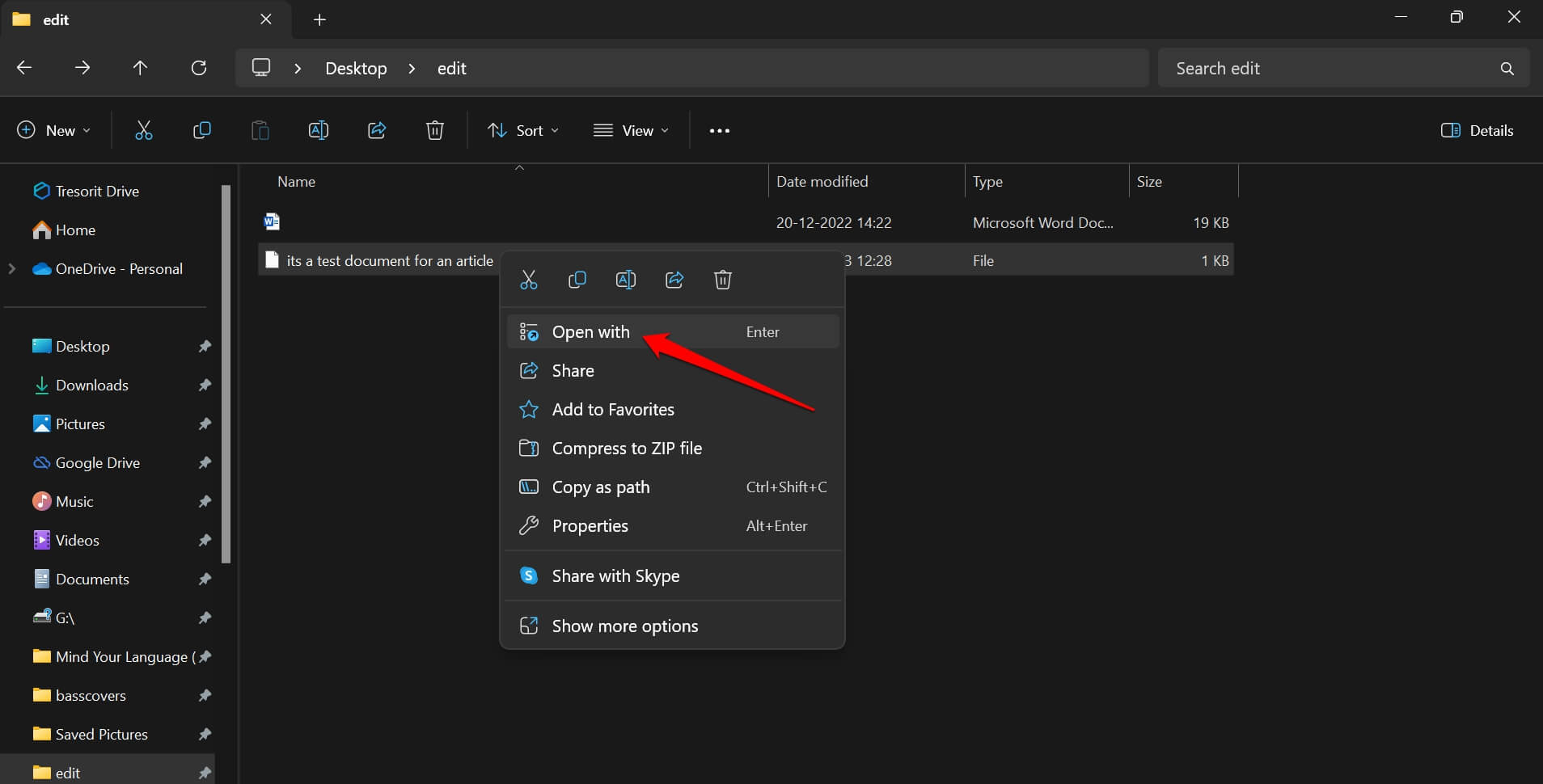Open the View dropdown menu

[631, 130]
